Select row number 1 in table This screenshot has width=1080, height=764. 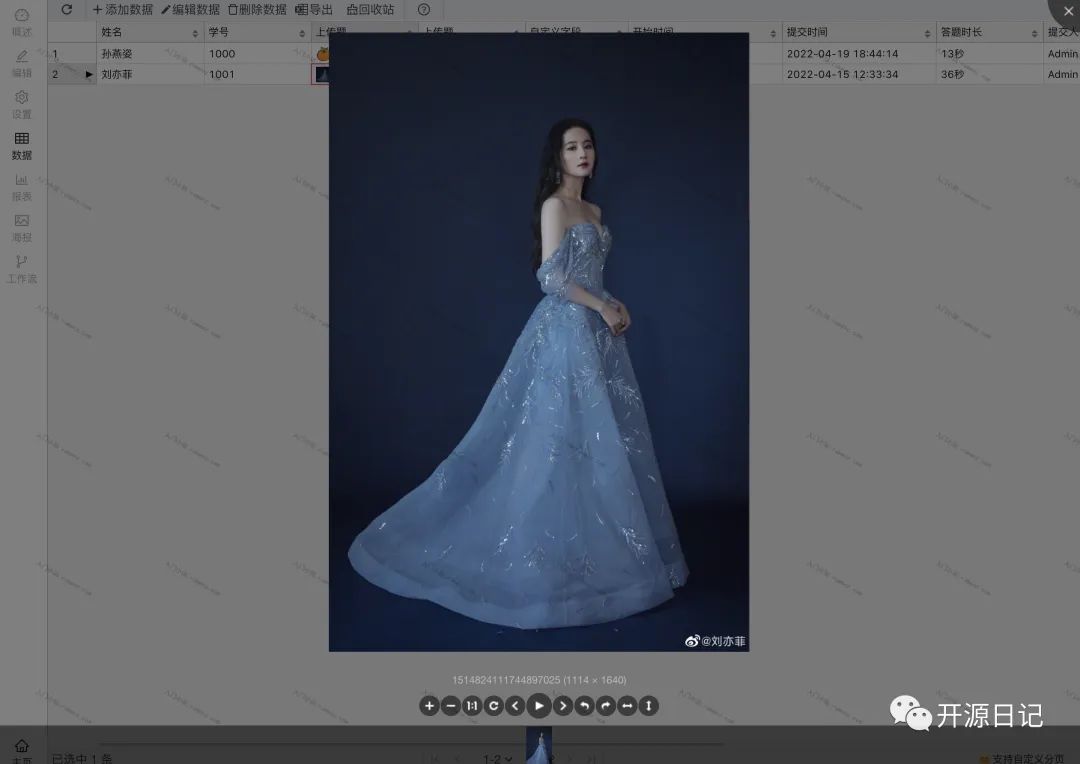pyautogui.click(x=55, y=54)
